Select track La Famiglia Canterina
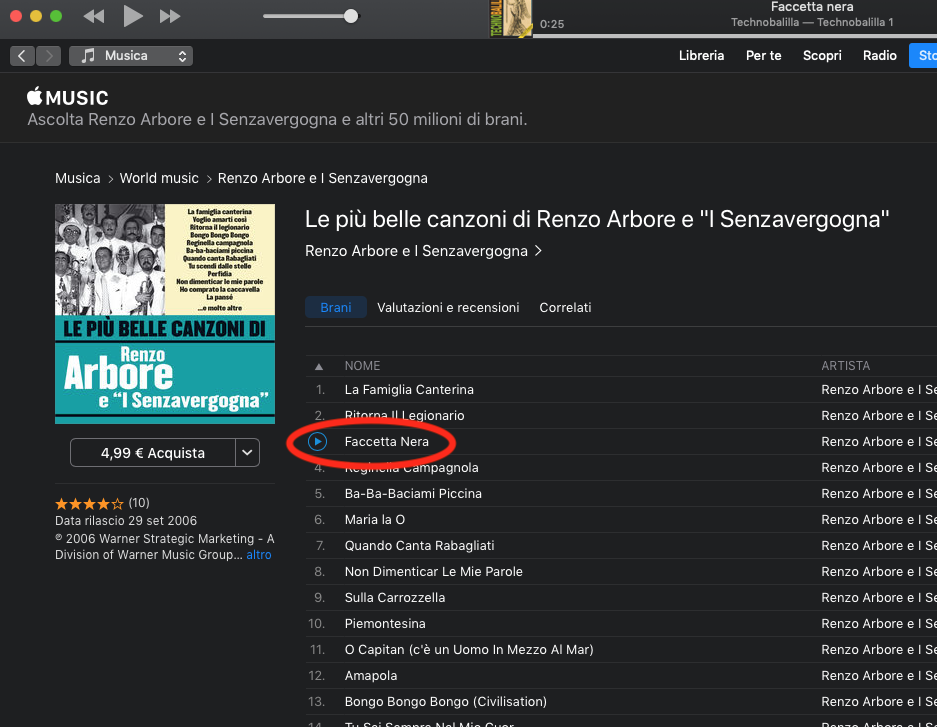Image resolution: width=937 pixels, height=727 pixels. 409,389
